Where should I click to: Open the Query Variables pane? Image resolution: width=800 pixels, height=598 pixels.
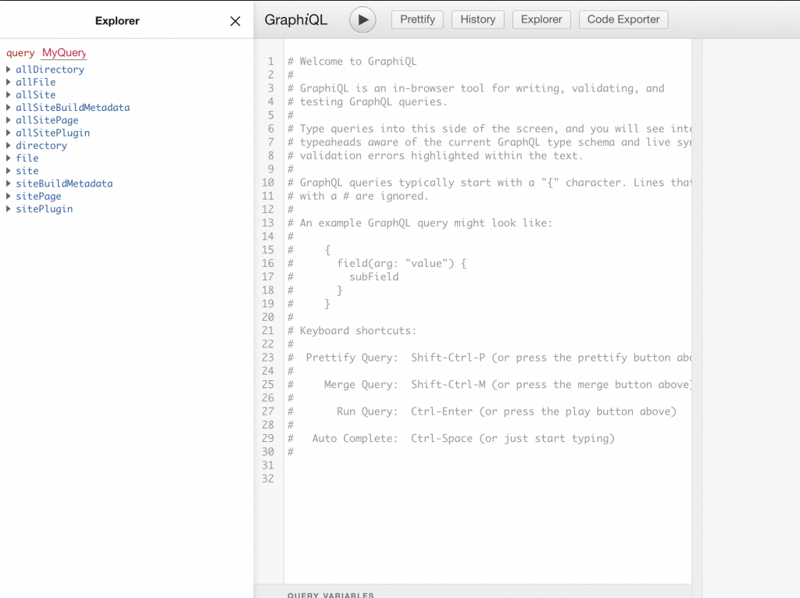coord(330,593)
